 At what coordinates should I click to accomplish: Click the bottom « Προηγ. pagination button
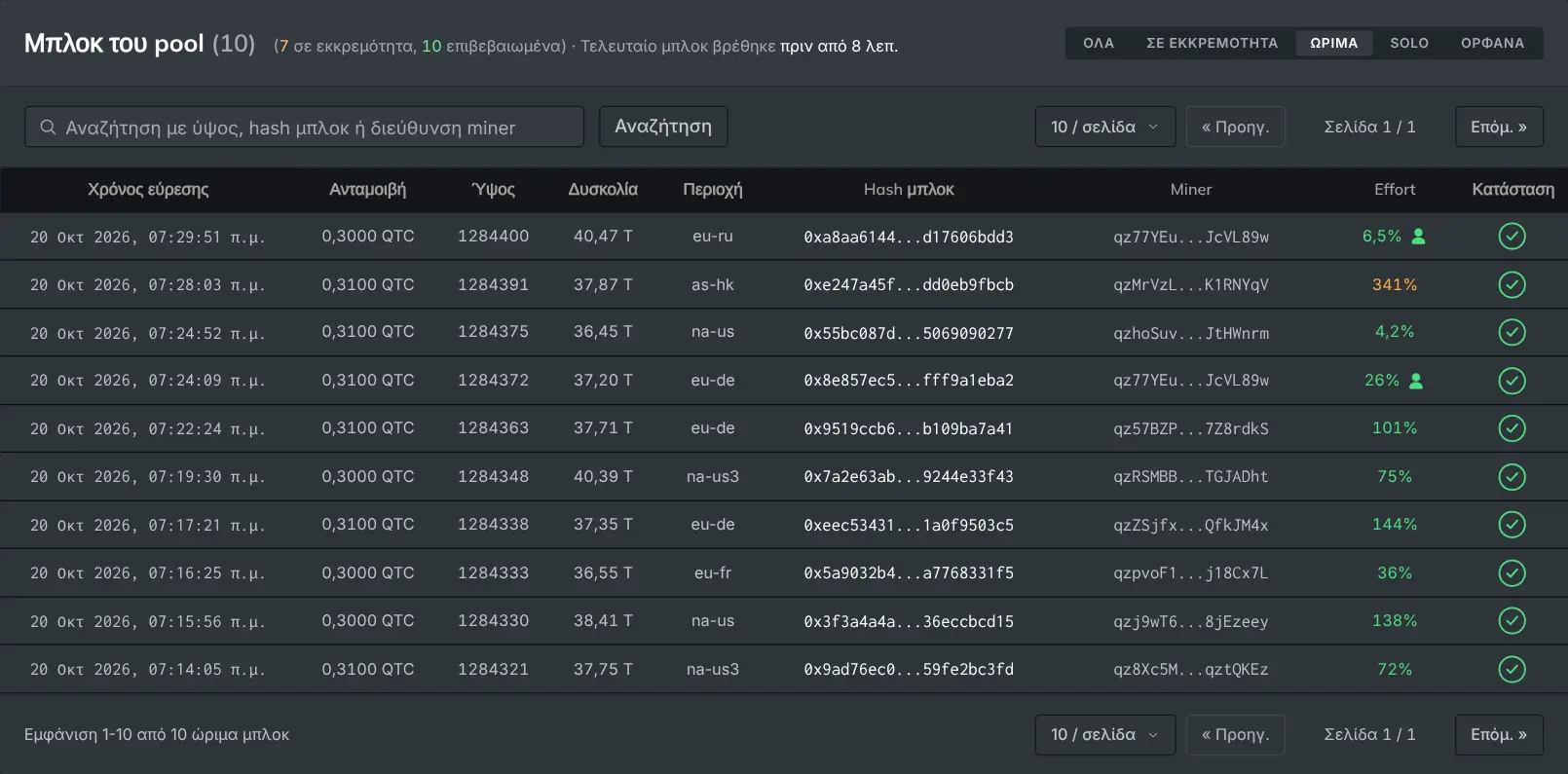(x=1236, y=734)
